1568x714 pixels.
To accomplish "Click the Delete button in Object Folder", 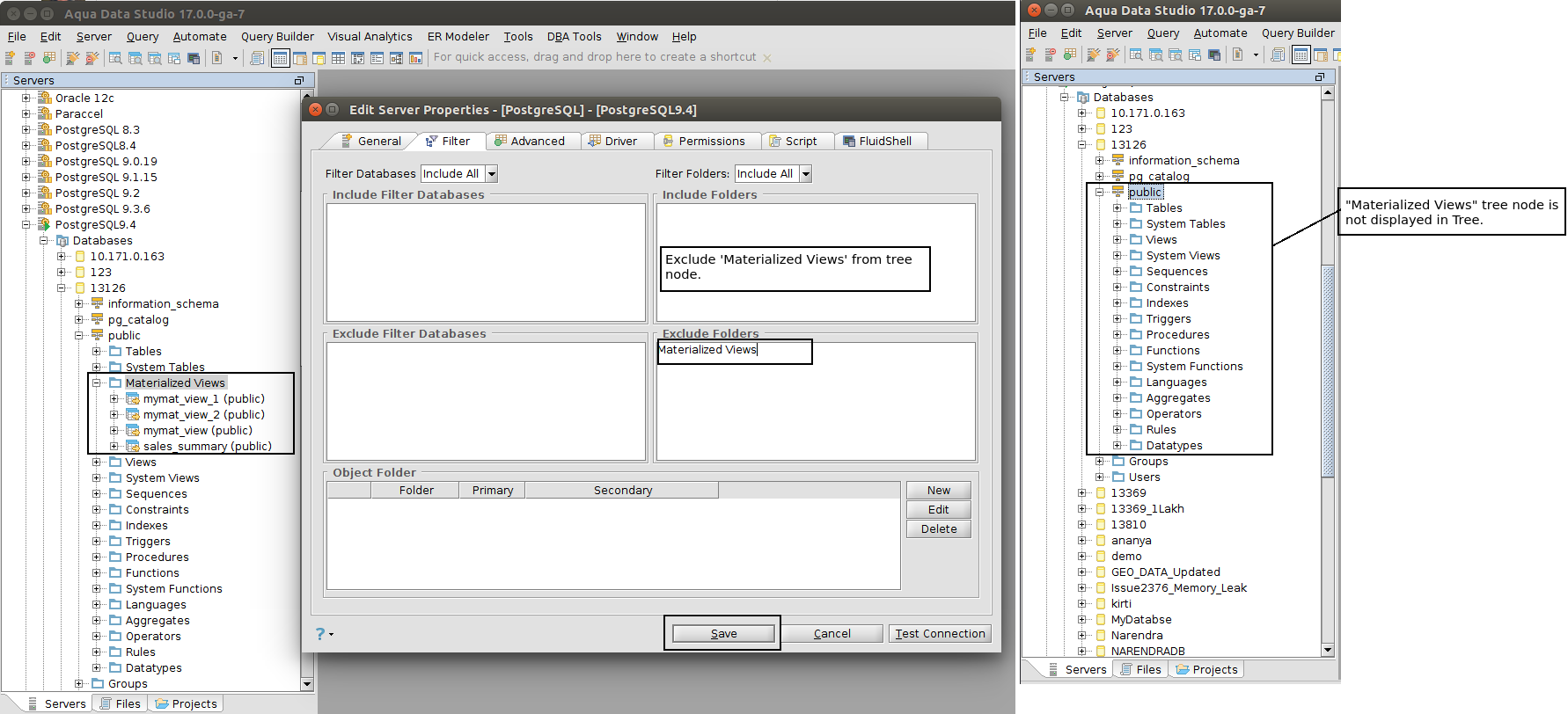I will [939, 529].
